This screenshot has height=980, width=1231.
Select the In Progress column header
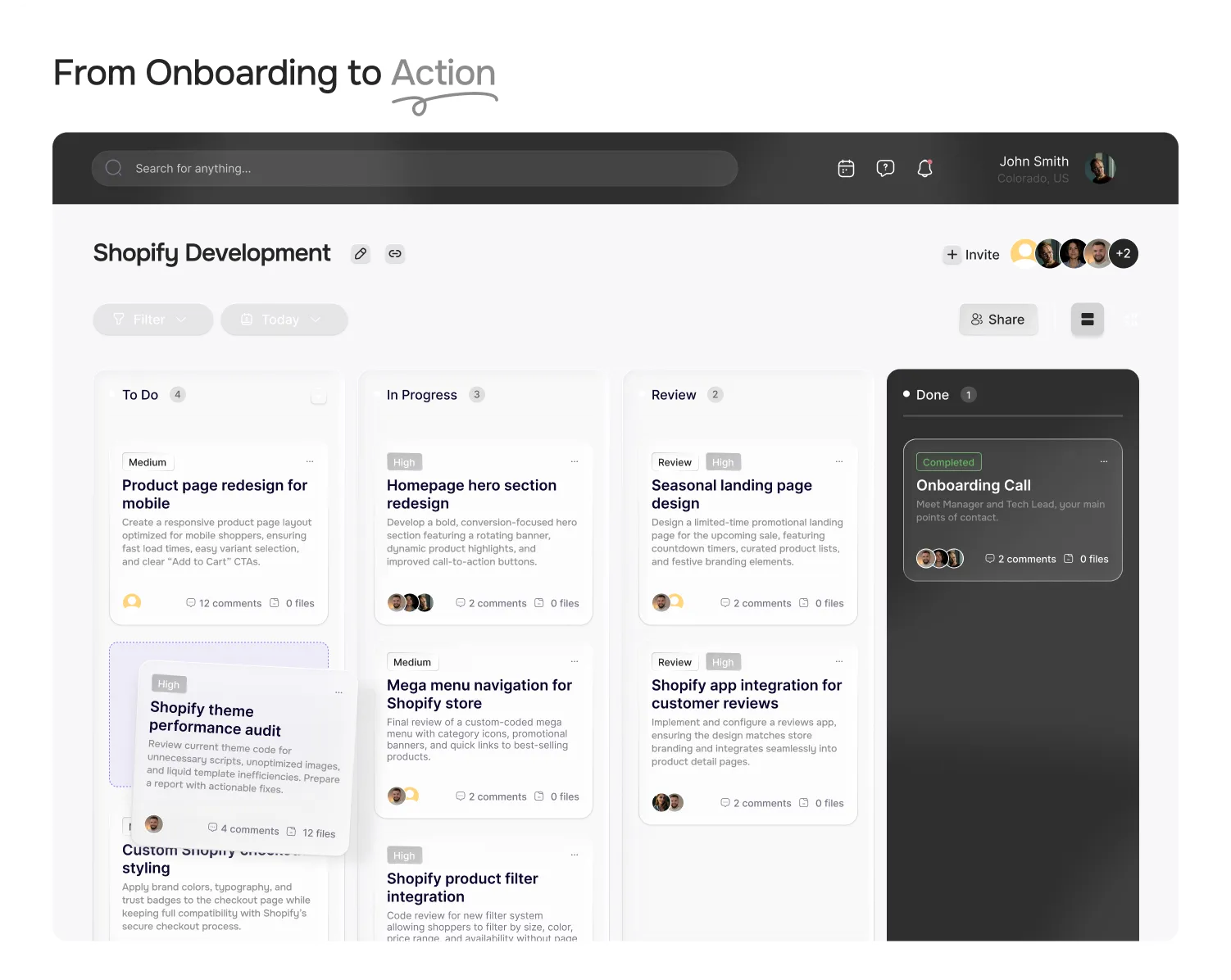(422, 395)
